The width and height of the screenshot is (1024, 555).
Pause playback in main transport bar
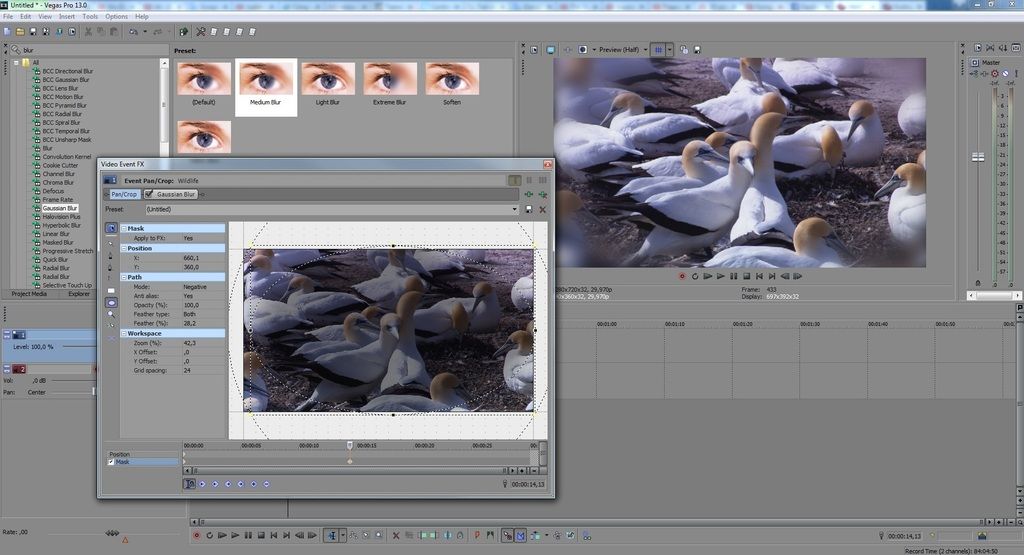pos(248,535)
